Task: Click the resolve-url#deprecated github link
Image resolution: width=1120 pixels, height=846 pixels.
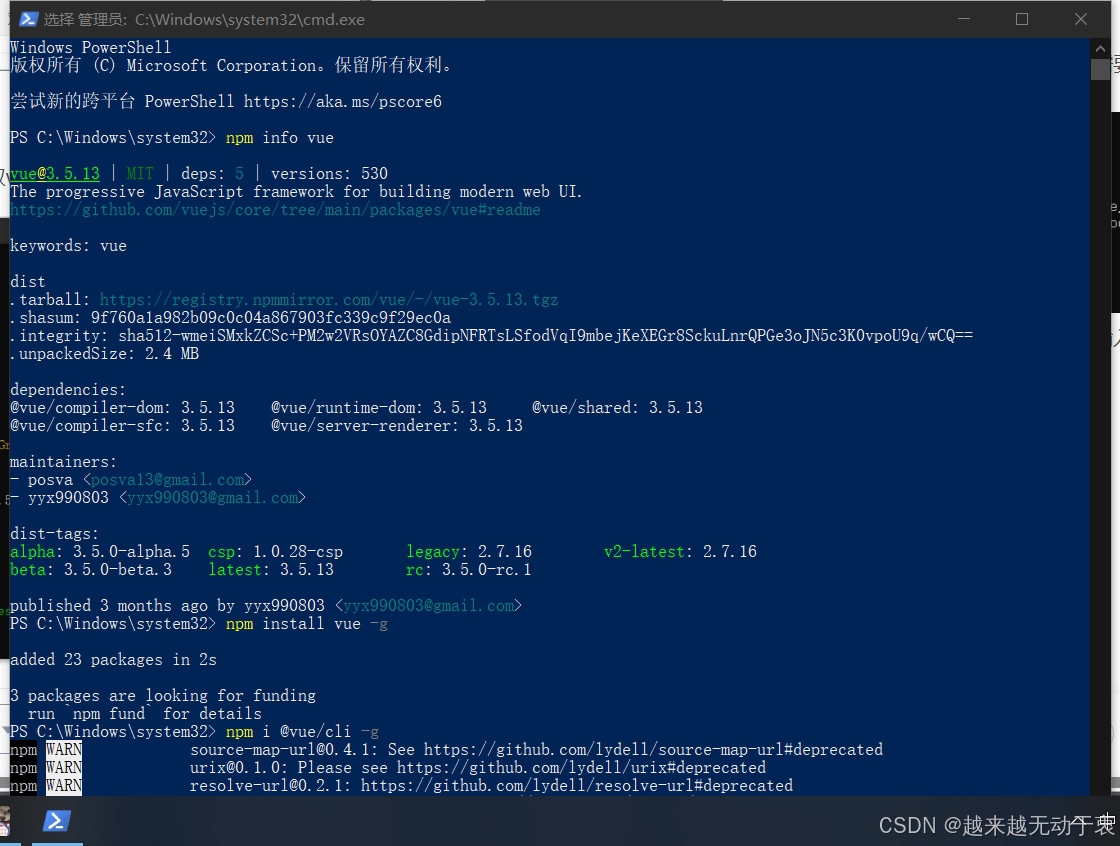Action: pyautogui.click(x=576, y=786)
